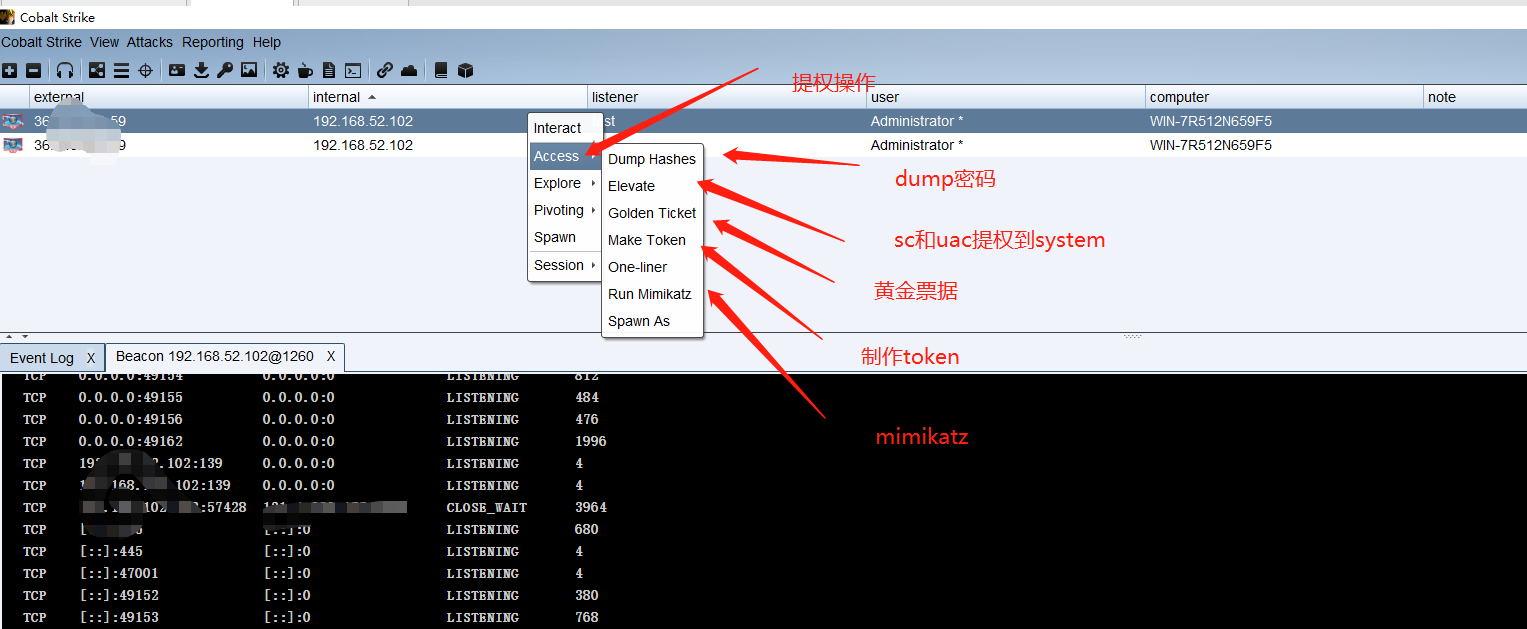Viewport: 1527px width, 629px height.
Task: Sort by user column header
Action: pyautogui.click(x=1006, y=97)
